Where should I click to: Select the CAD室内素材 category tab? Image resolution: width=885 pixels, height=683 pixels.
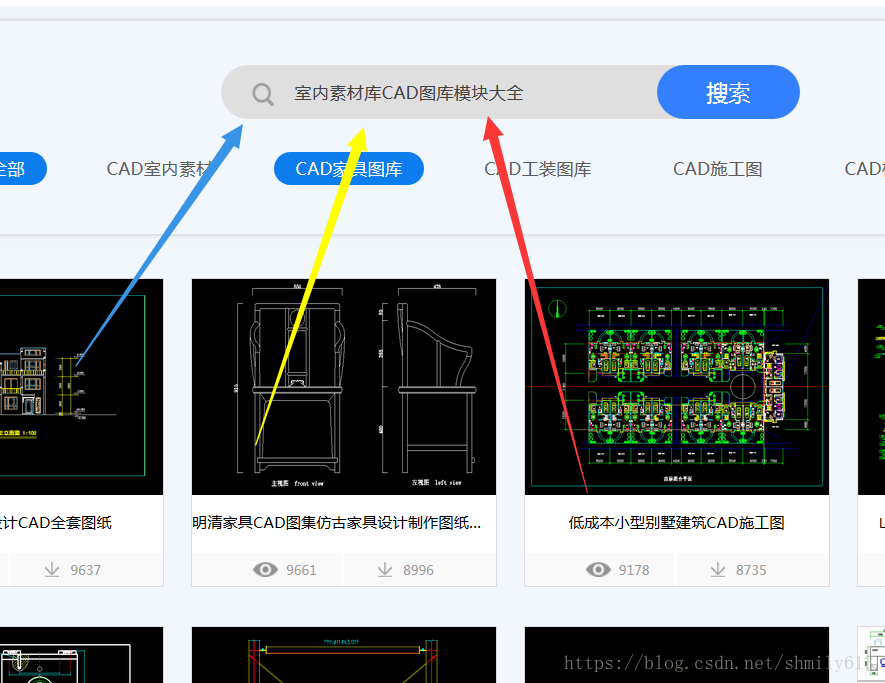point(159,169)
